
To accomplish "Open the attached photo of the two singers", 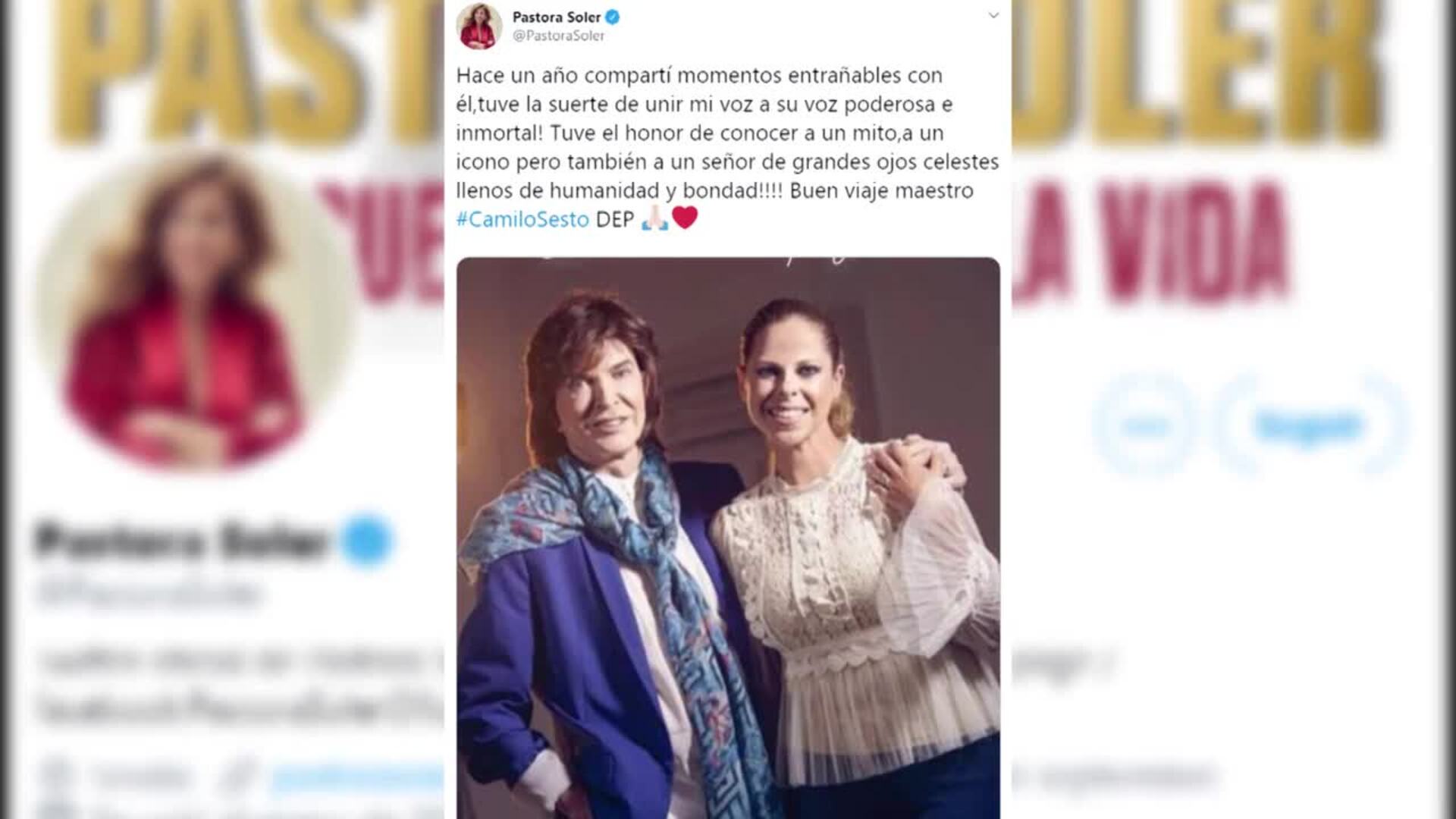I will (728, 538).
